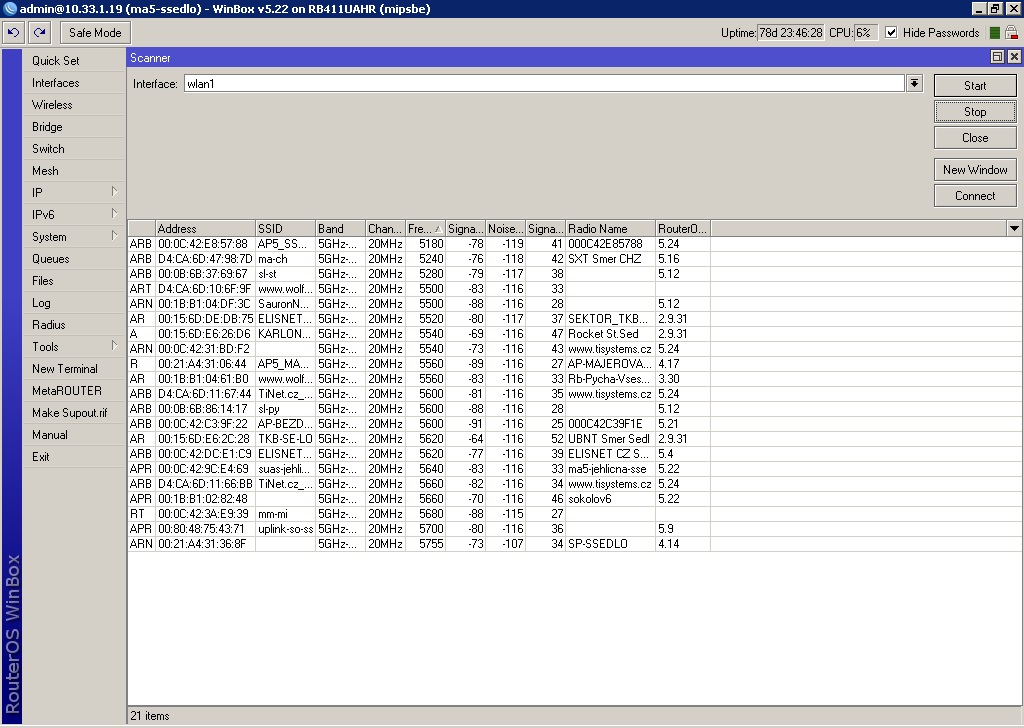Viewport: 1024px width, 728px height.
Task: Select row with SSID uplink-so-ss
Action: (x=575, y=529)
